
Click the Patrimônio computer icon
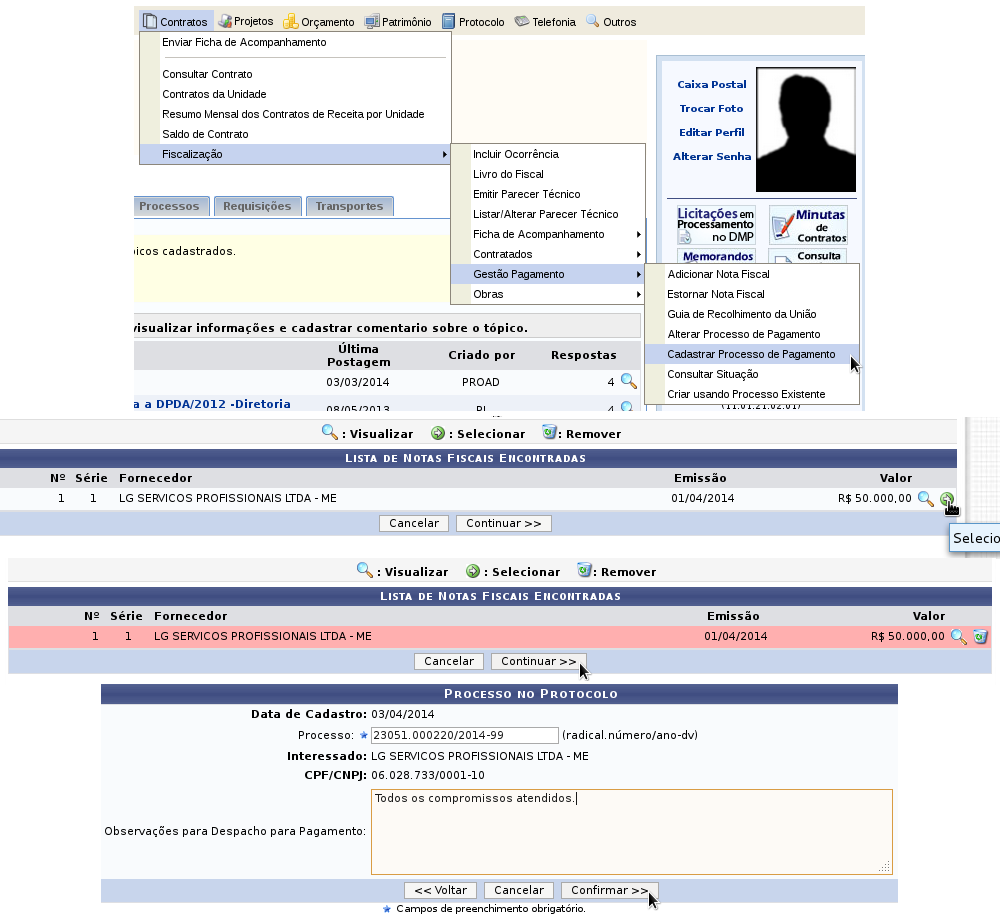point(372,22)
